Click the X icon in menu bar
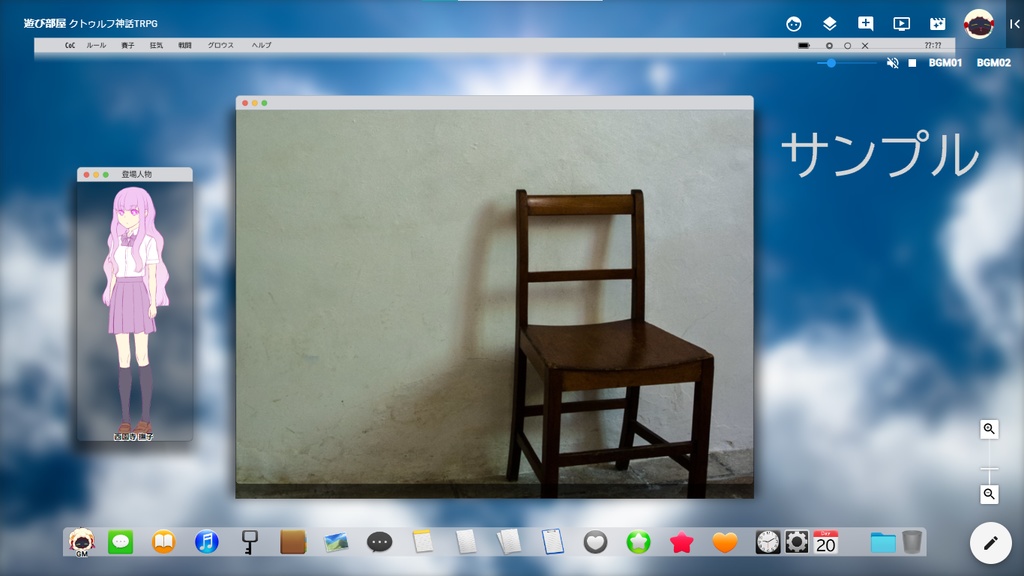Screen dimensions: 1024x576 (865, 46)
